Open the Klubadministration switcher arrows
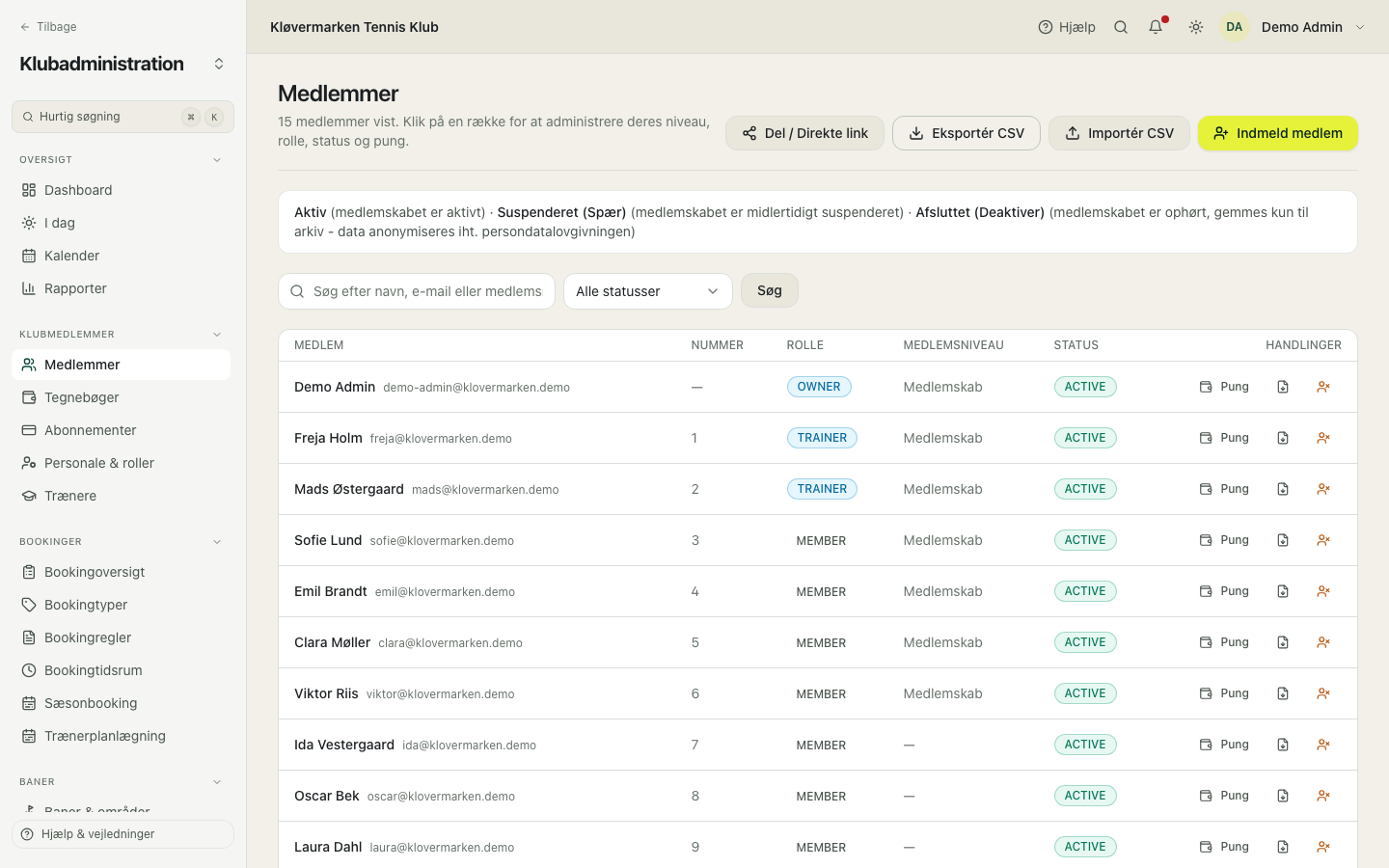1389x868 pixels. 219,64
